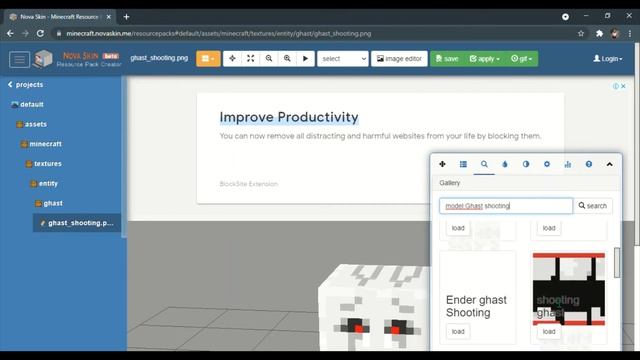The width and height of the screenshot is (640, 360).
Task: Click the Gallery panel heading
Action: [450, 183]
